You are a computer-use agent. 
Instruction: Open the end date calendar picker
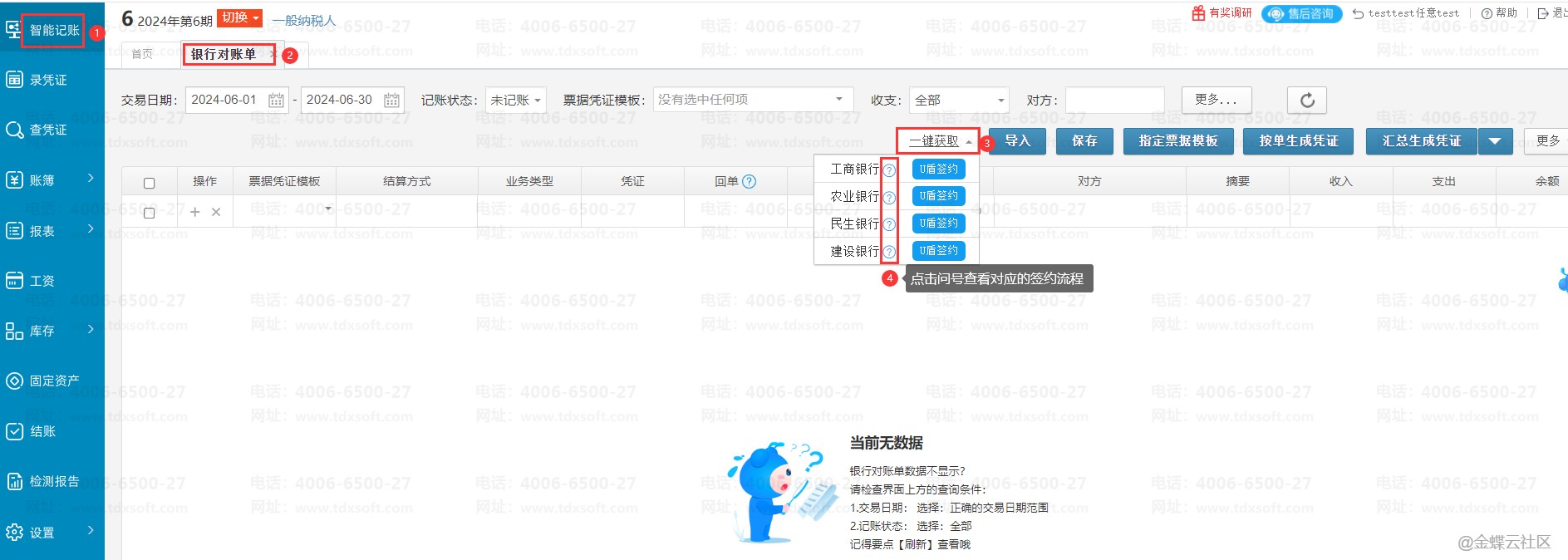[x=391, y=101]
